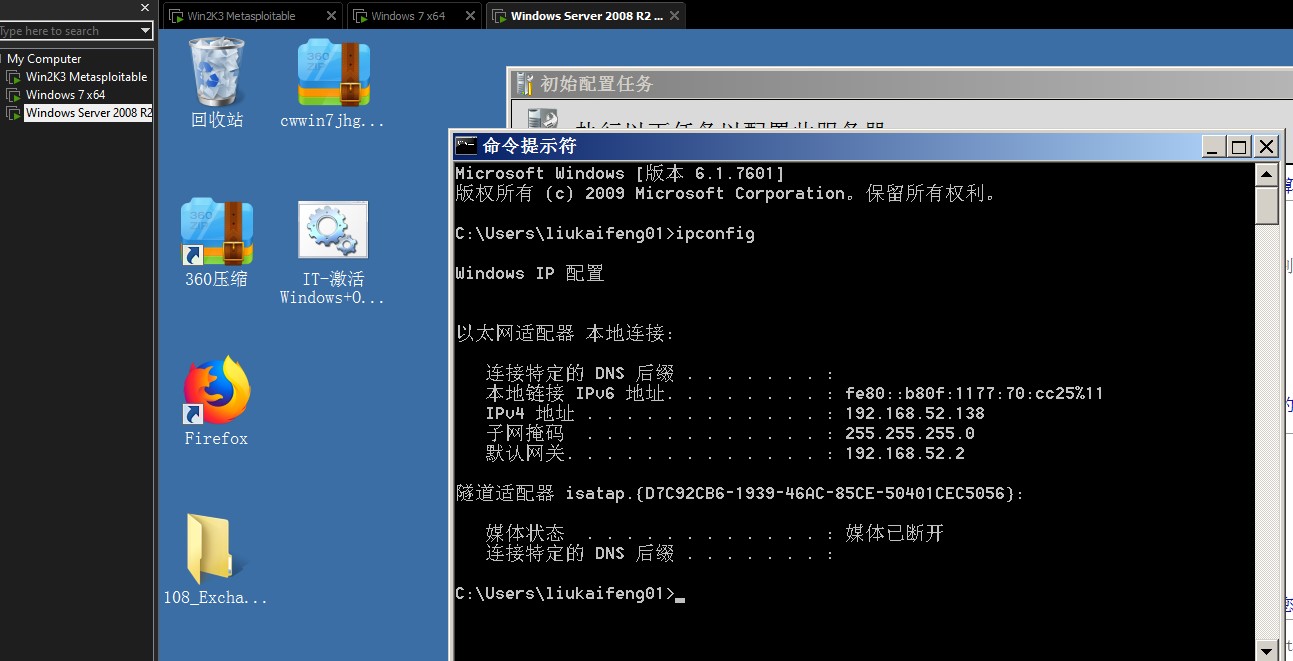Screen dimensions: 1293x661
Task: Open the cwwin7jhg archive icon
Action: coord(332,70)
